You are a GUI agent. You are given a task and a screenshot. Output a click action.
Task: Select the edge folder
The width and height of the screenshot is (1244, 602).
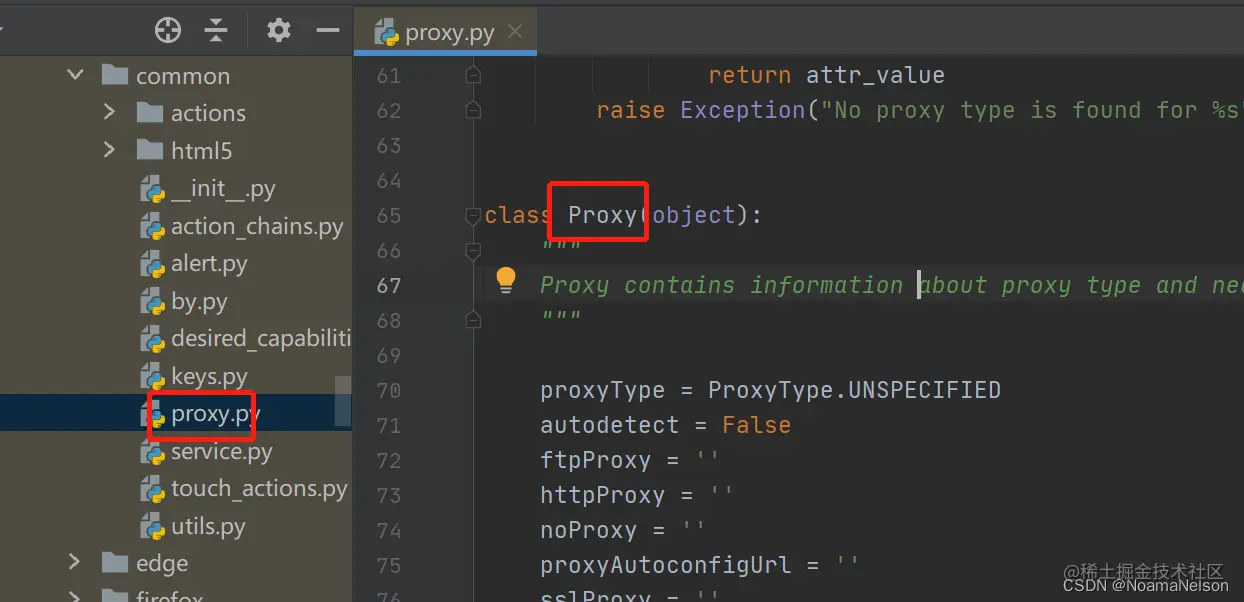162,563
